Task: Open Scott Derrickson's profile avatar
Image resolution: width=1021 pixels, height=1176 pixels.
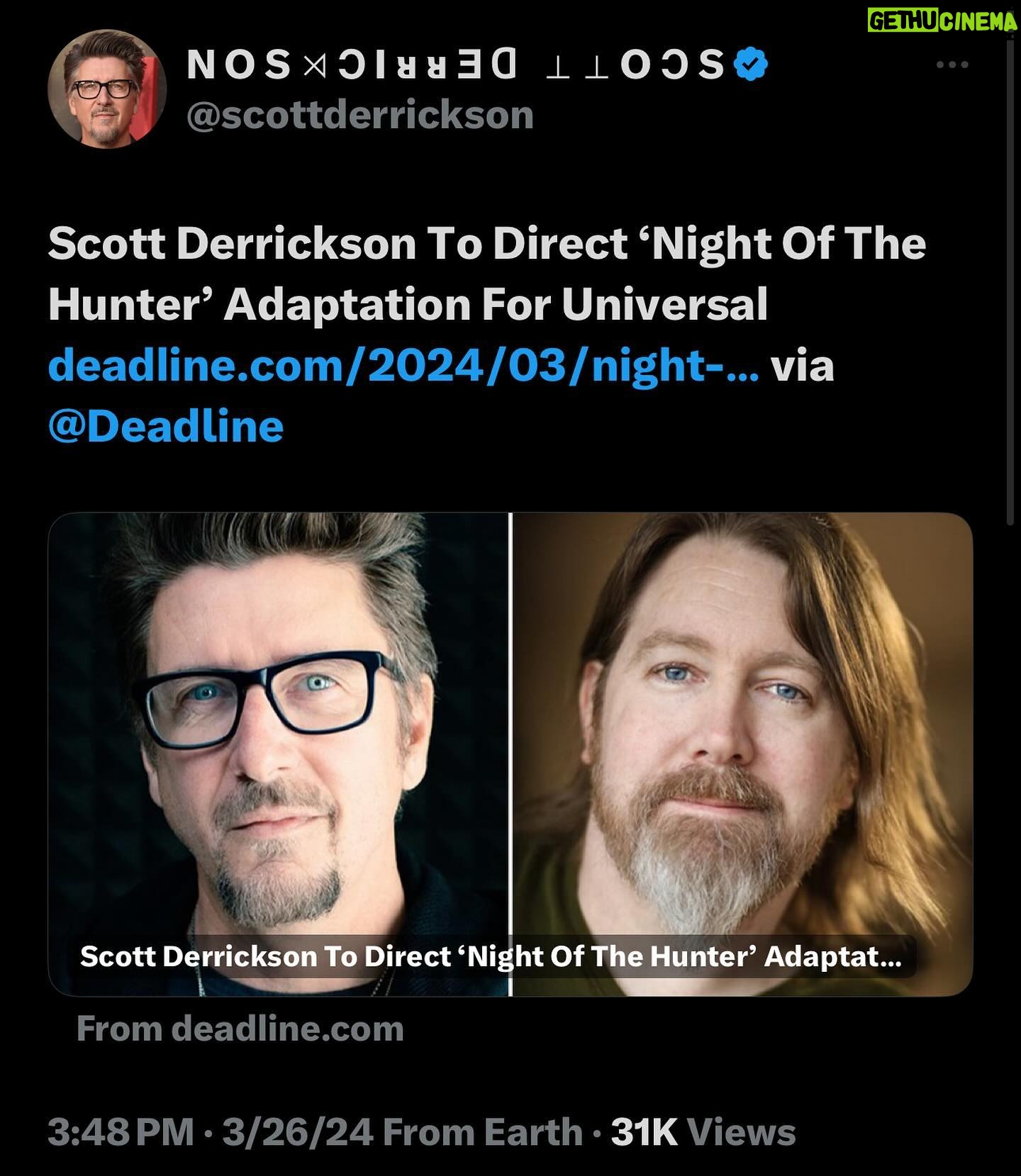Action: point(107,89)
